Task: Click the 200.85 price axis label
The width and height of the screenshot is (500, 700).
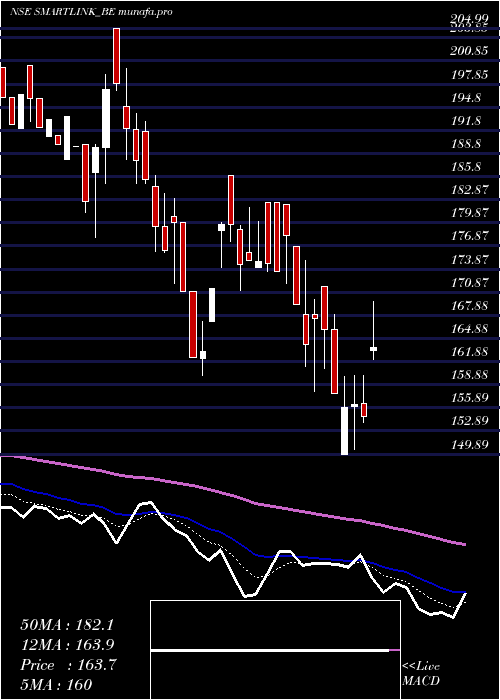Action: tap(469, 51)
